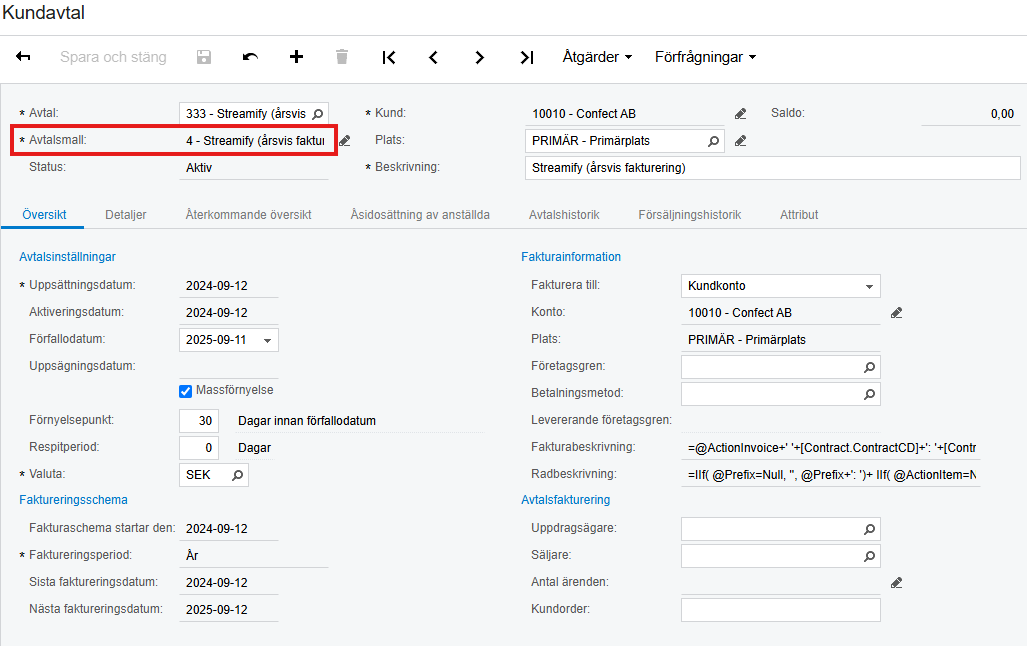Click the Avtalsinställningar section heading

(x=67, y=257)
